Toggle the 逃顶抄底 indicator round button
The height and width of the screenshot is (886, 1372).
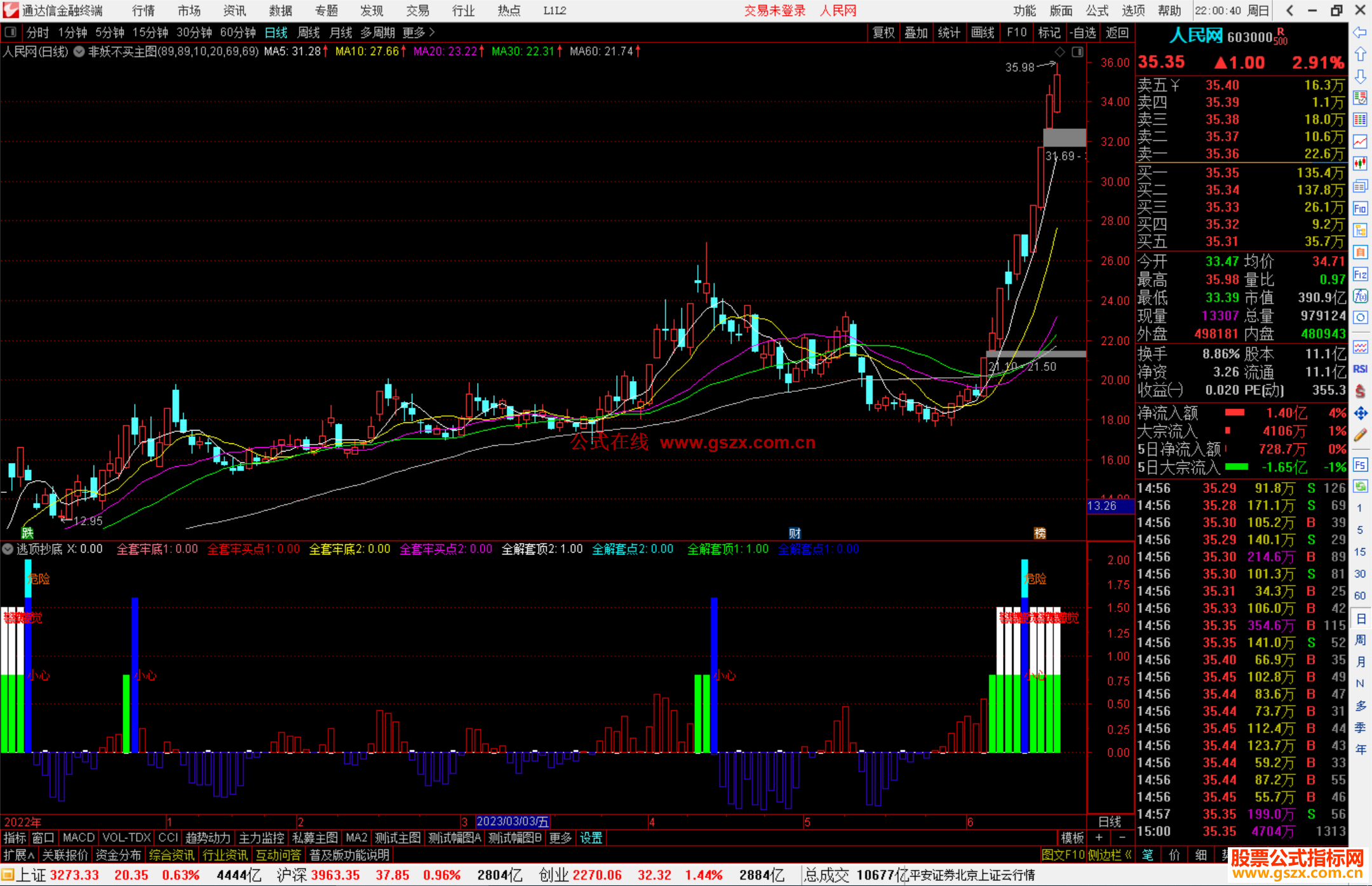click(x=8, y=549)
